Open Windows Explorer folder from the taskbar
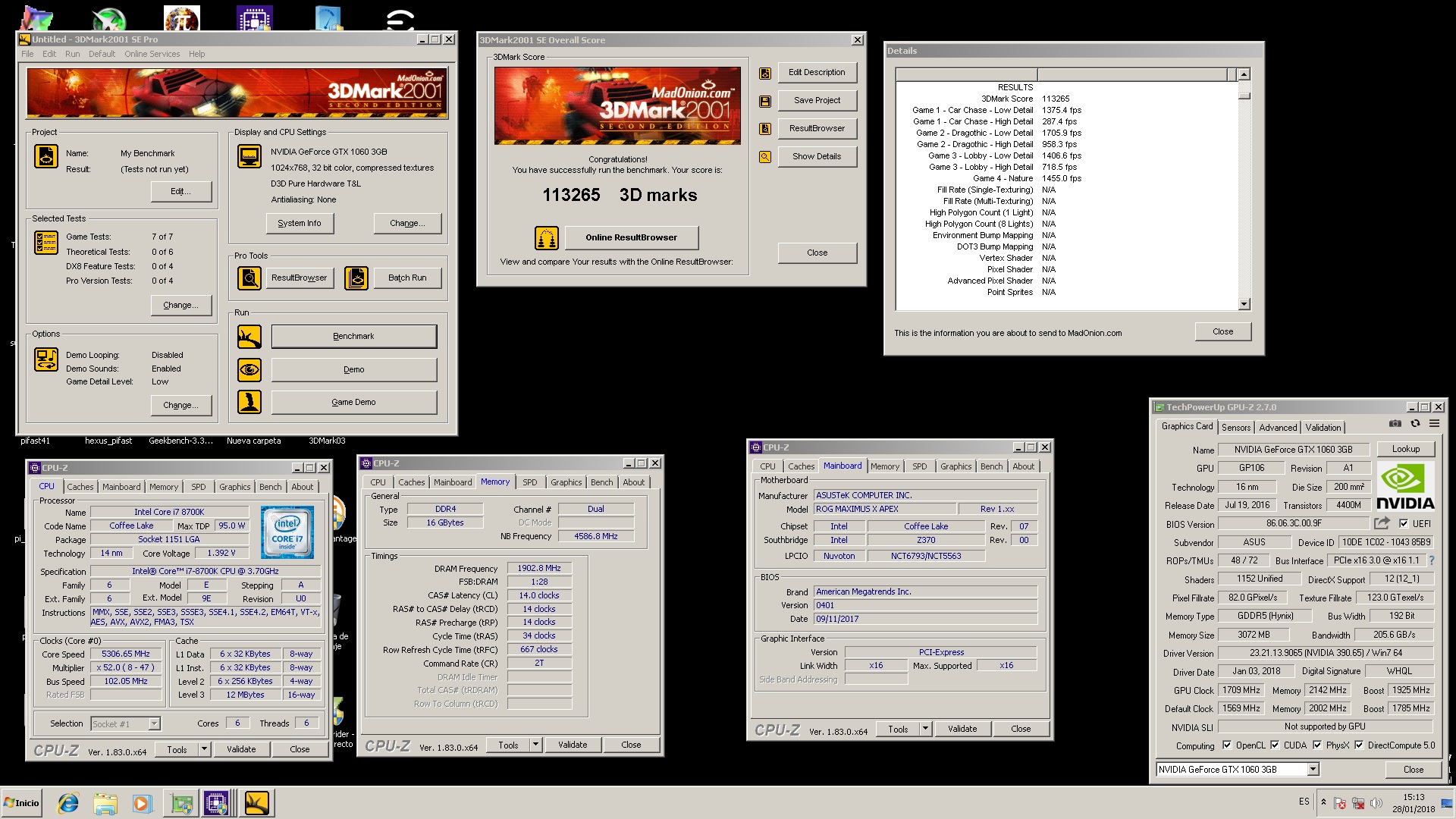Image resolution: width=1456 pixels, height=819 pixels. pos(105,803)
